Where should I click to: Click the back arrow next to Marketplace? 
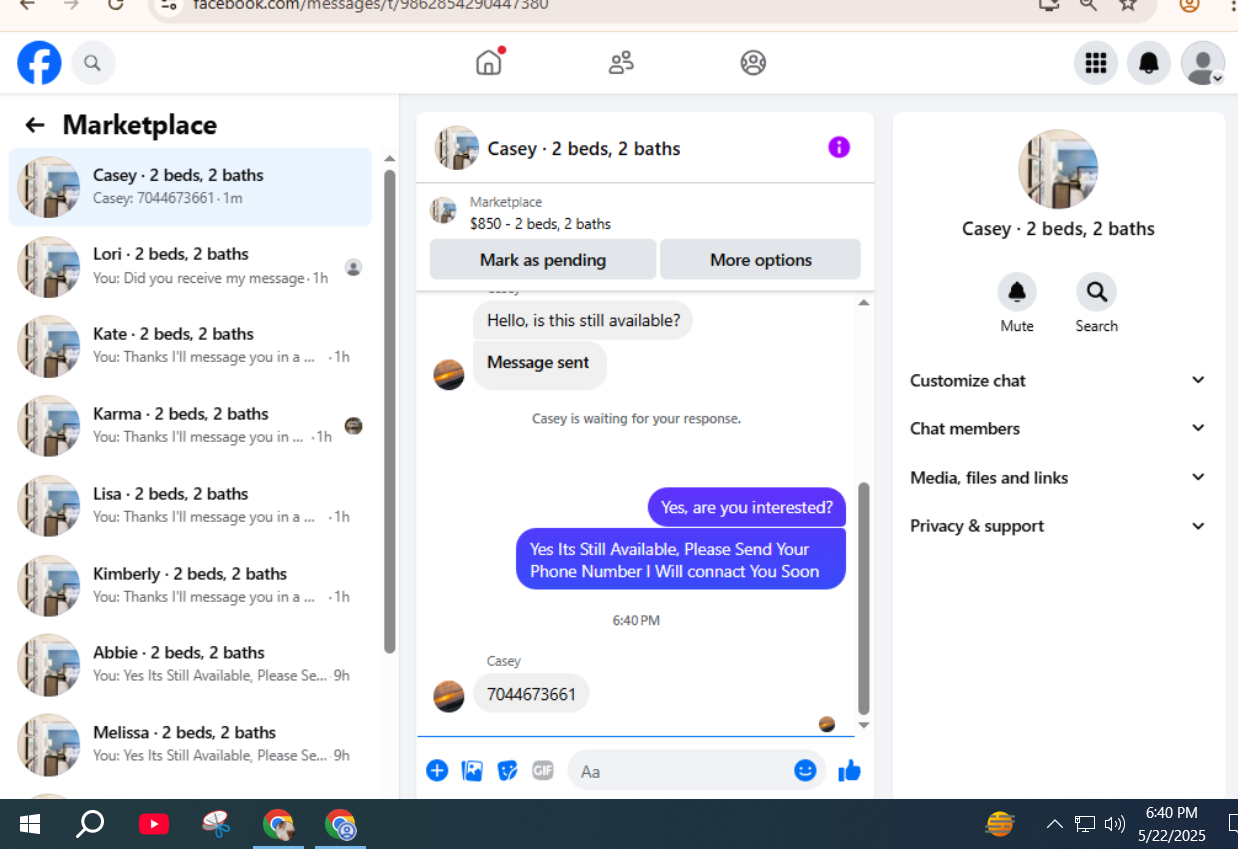click(x=35, y=125)
